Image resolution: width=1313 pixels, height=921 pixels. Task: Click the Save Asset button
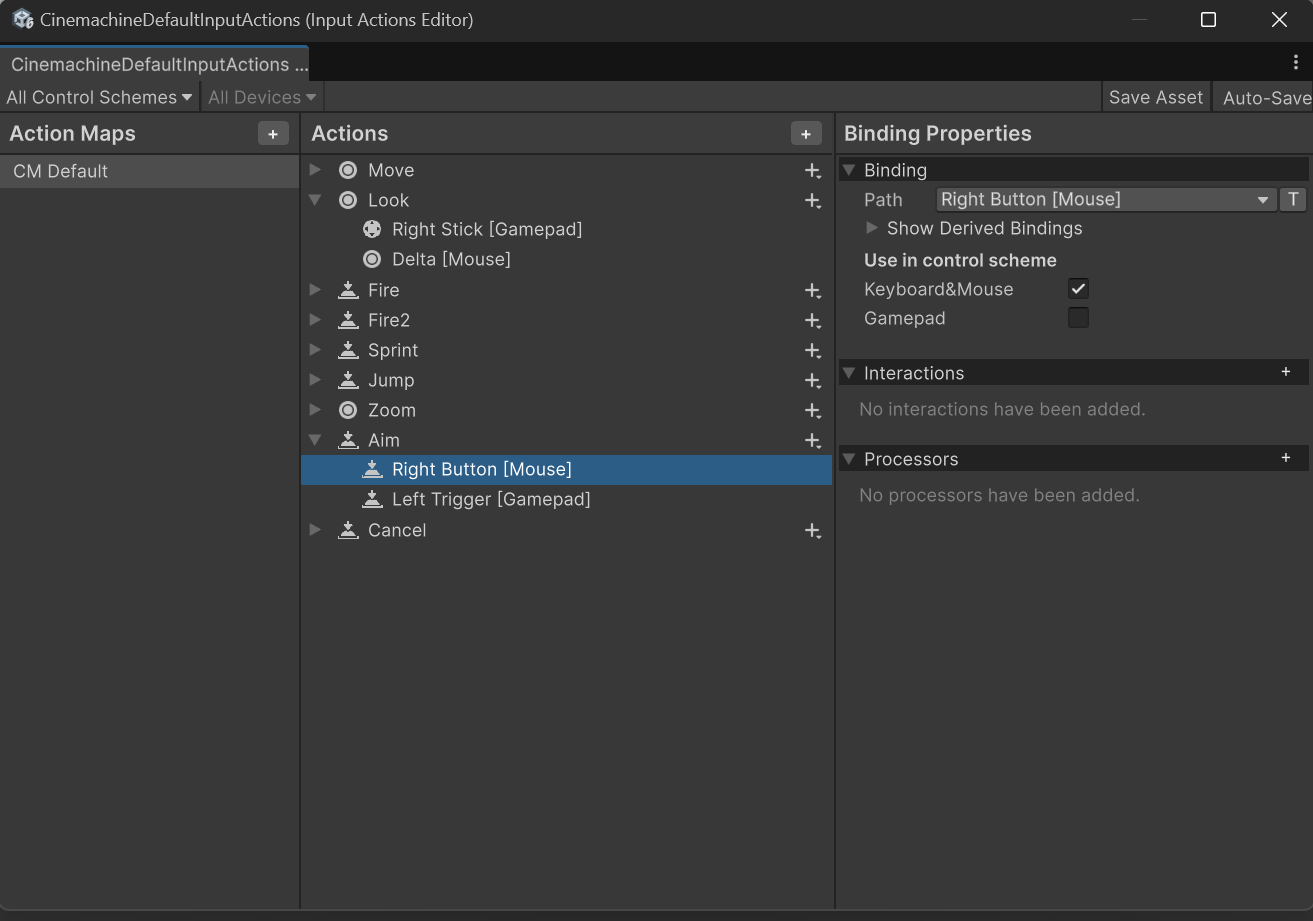coord(1156,97)
